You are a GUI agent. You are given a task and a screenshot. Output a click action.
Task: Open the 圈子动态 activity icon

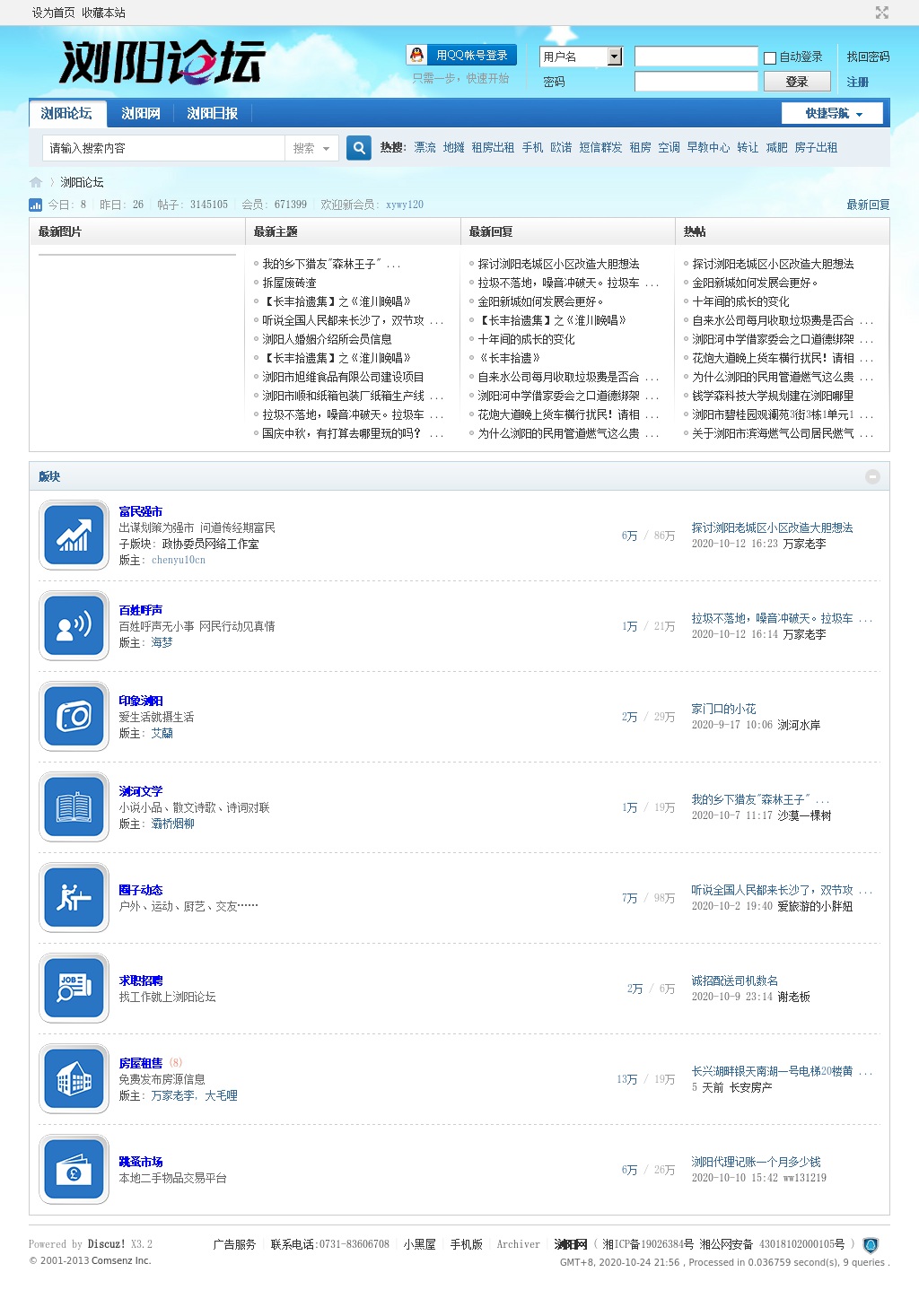coord(74,898)
